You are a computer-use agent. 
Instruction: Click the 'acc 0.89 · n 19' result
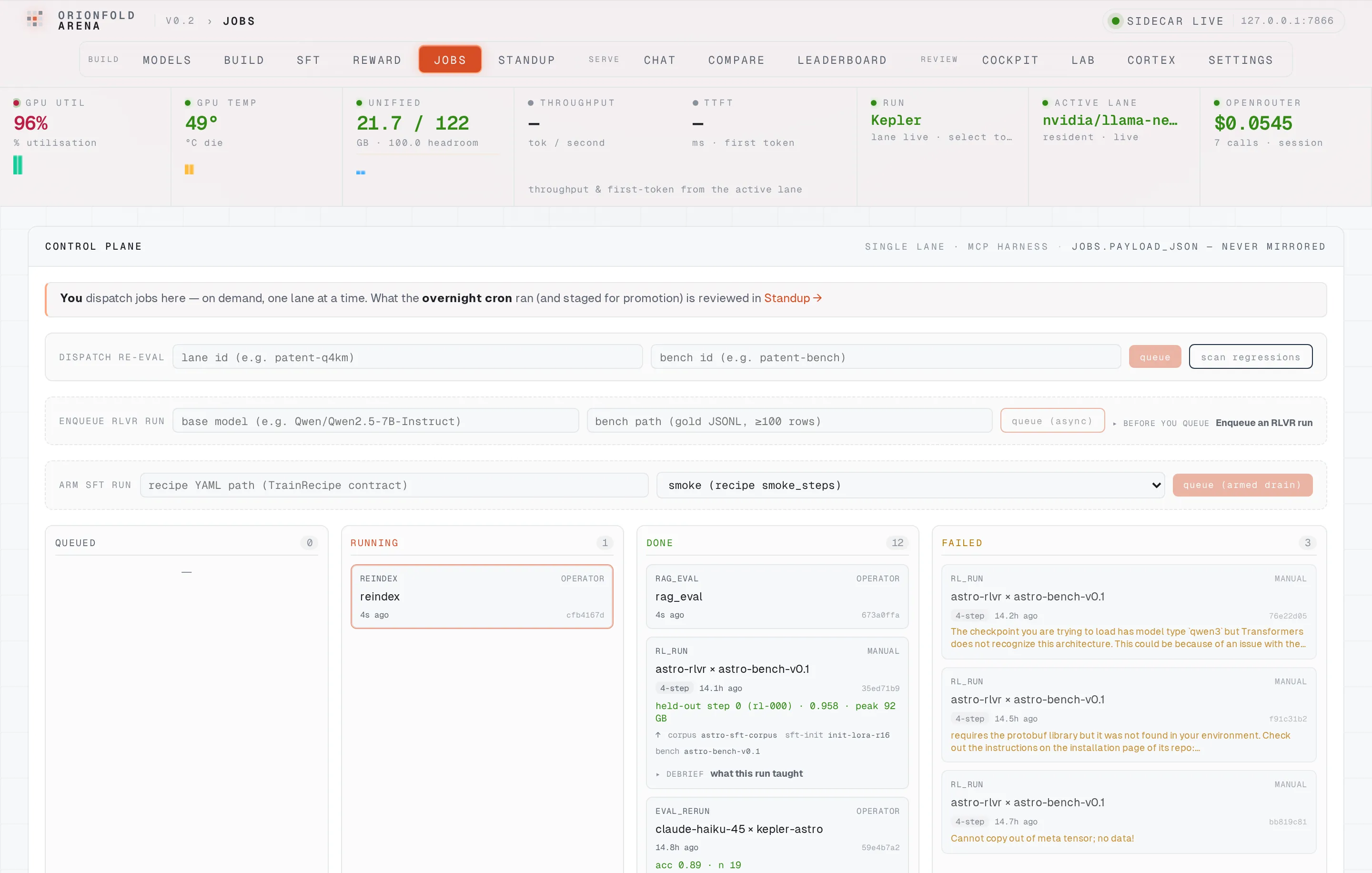pos(698,864)
